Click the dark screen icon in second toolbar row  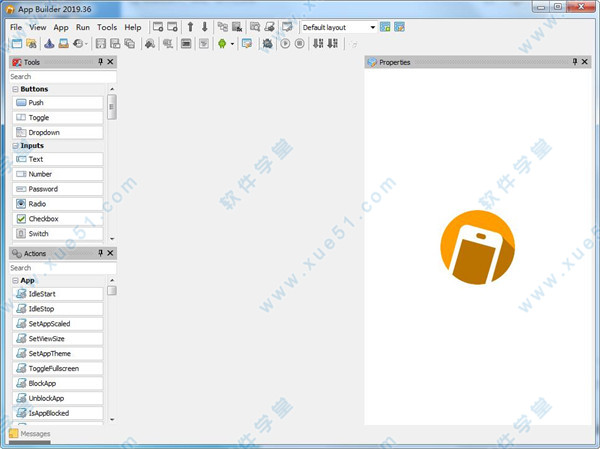(186, 44)
